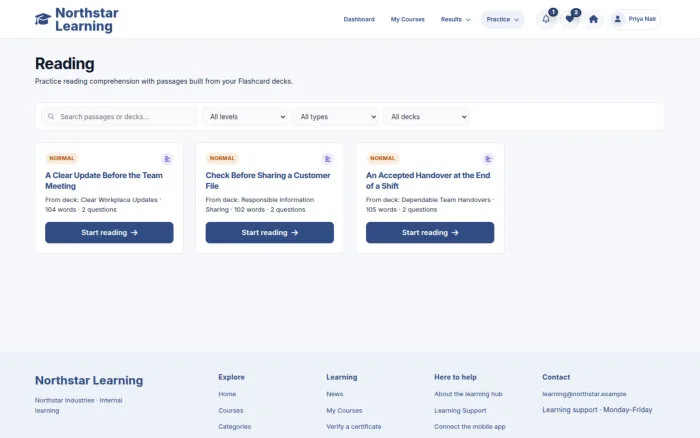Expand the Practice menu
700x438 pixels.
pos(502,19)
